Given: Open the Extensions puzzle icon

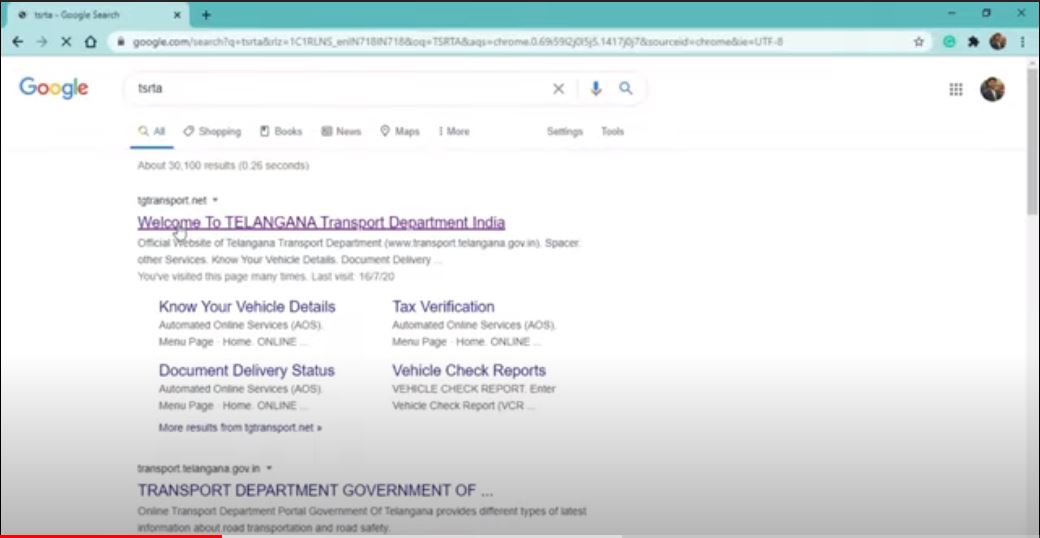Looking at the screenshot, I should pyautogui.click(x=974, y=42).
